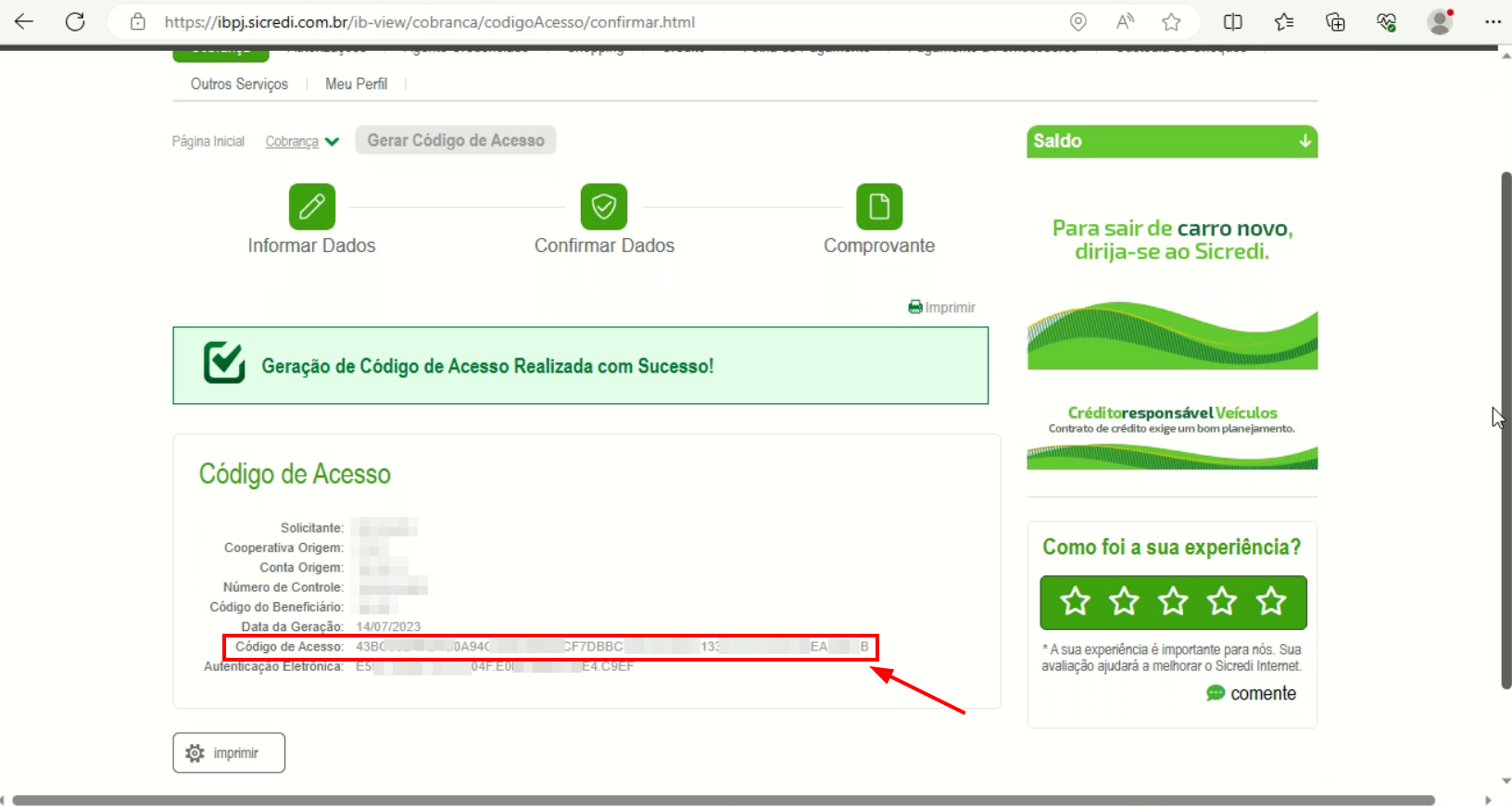
Task: Click the browser address bar URL
Action: (430, 22)
